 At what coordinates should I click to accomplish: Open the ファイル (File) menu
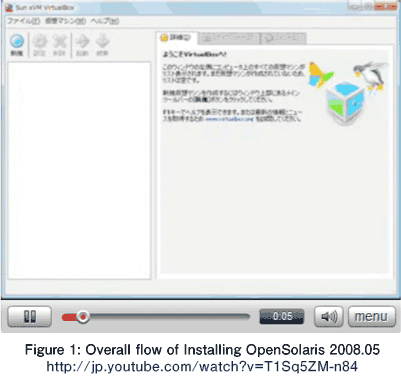tap(24, 21)
